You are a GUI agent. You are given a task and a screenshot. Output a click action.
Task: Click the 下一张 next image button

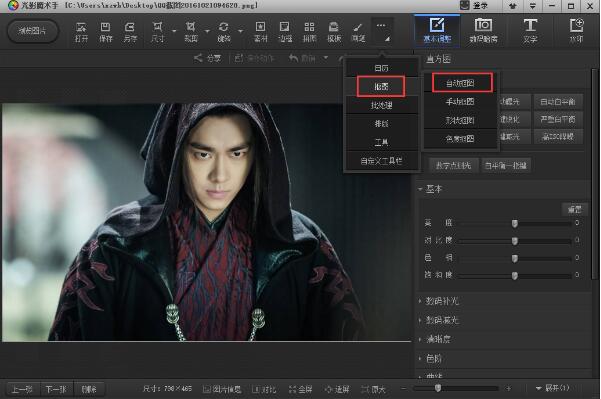pos(56,389)
